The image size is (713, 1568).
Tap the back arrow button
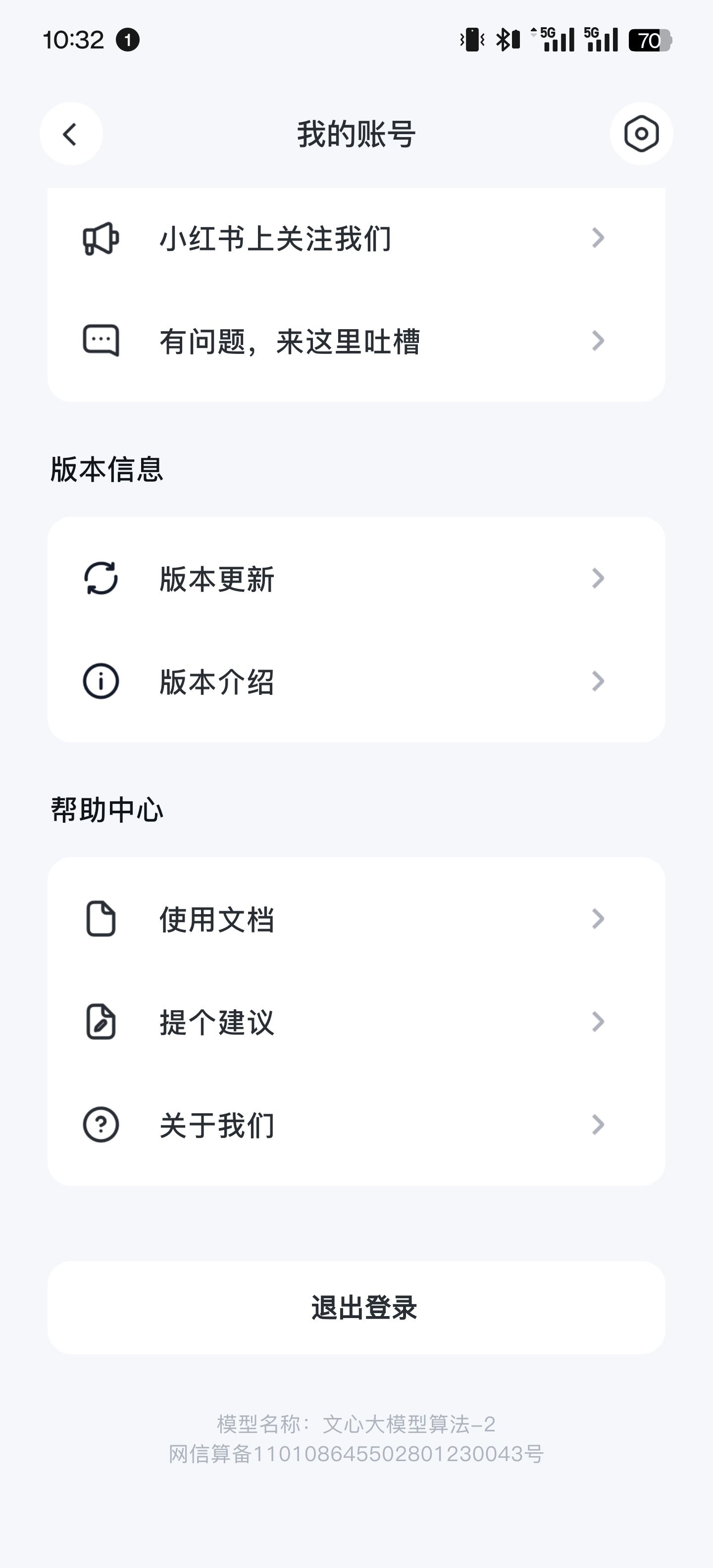tap(71, 134)
